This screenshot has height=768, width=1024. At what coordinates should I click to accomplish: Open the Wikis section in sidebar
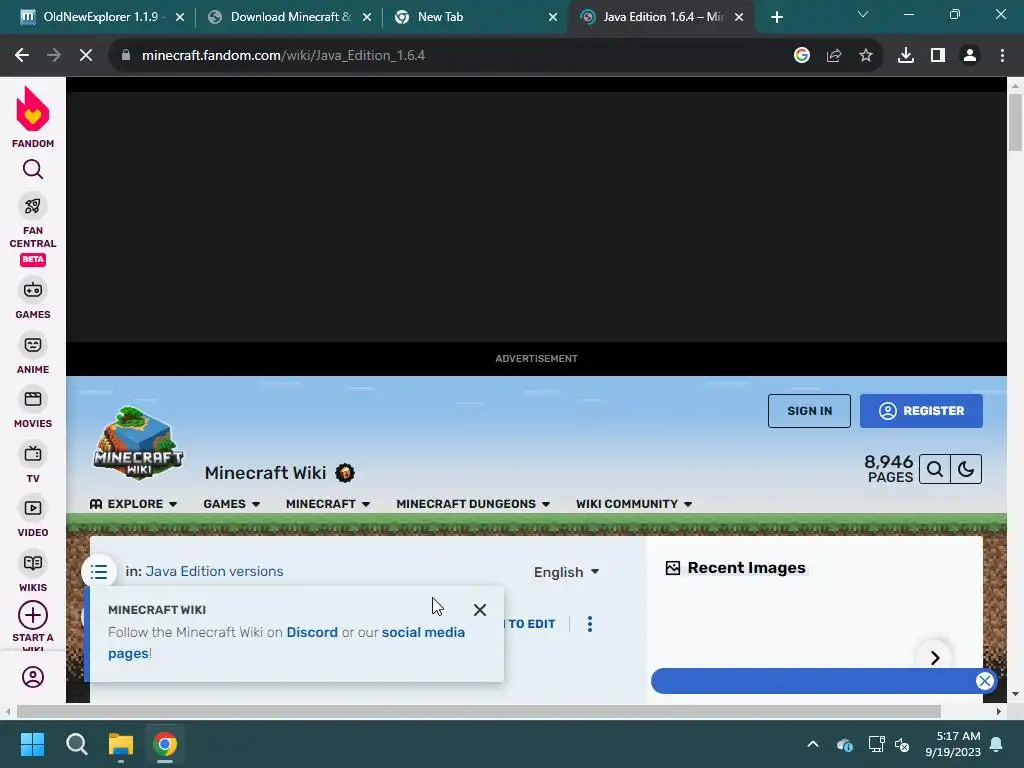(33, 572)
